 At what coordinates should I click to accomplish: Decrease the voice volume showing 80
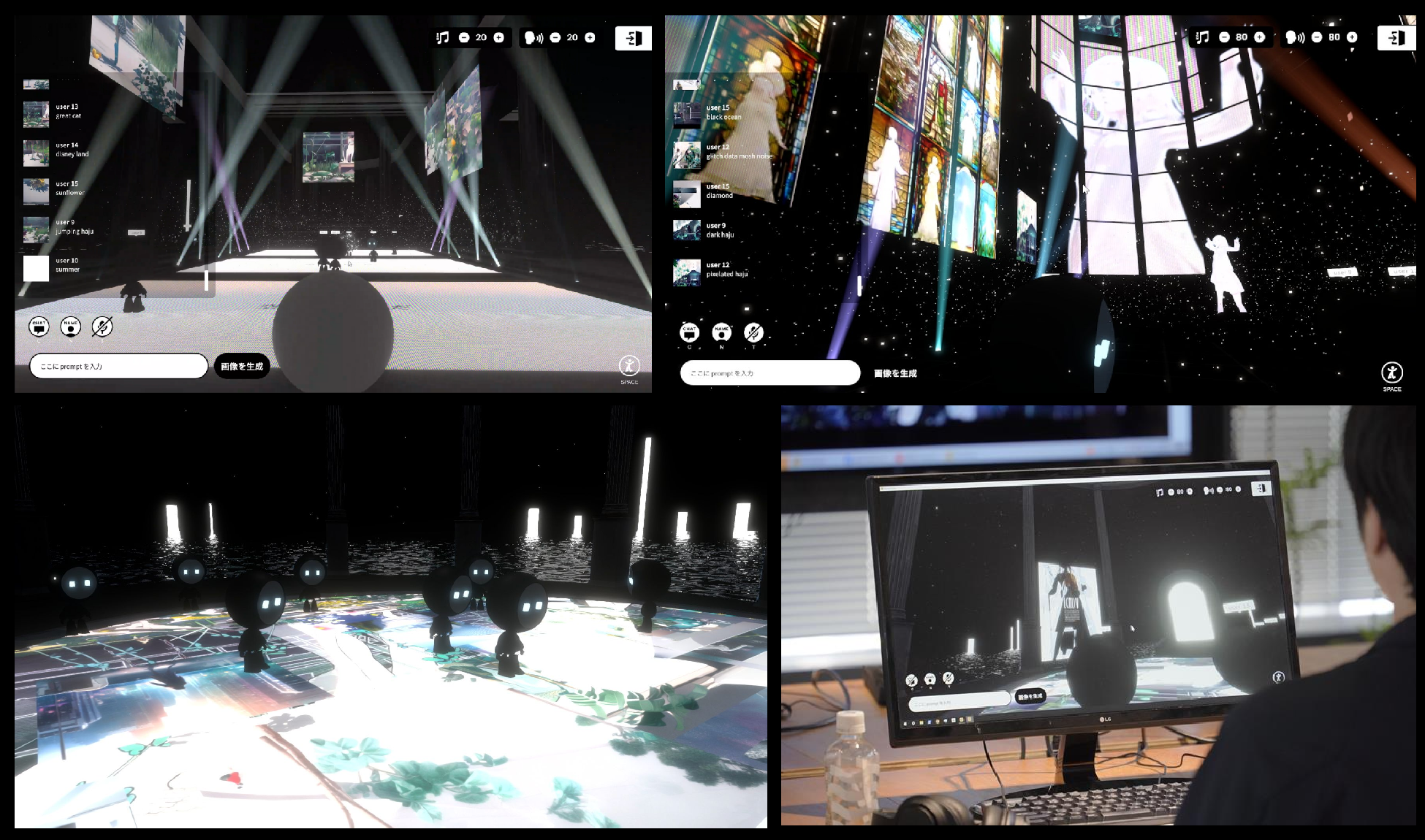[x=1317, y=37]
